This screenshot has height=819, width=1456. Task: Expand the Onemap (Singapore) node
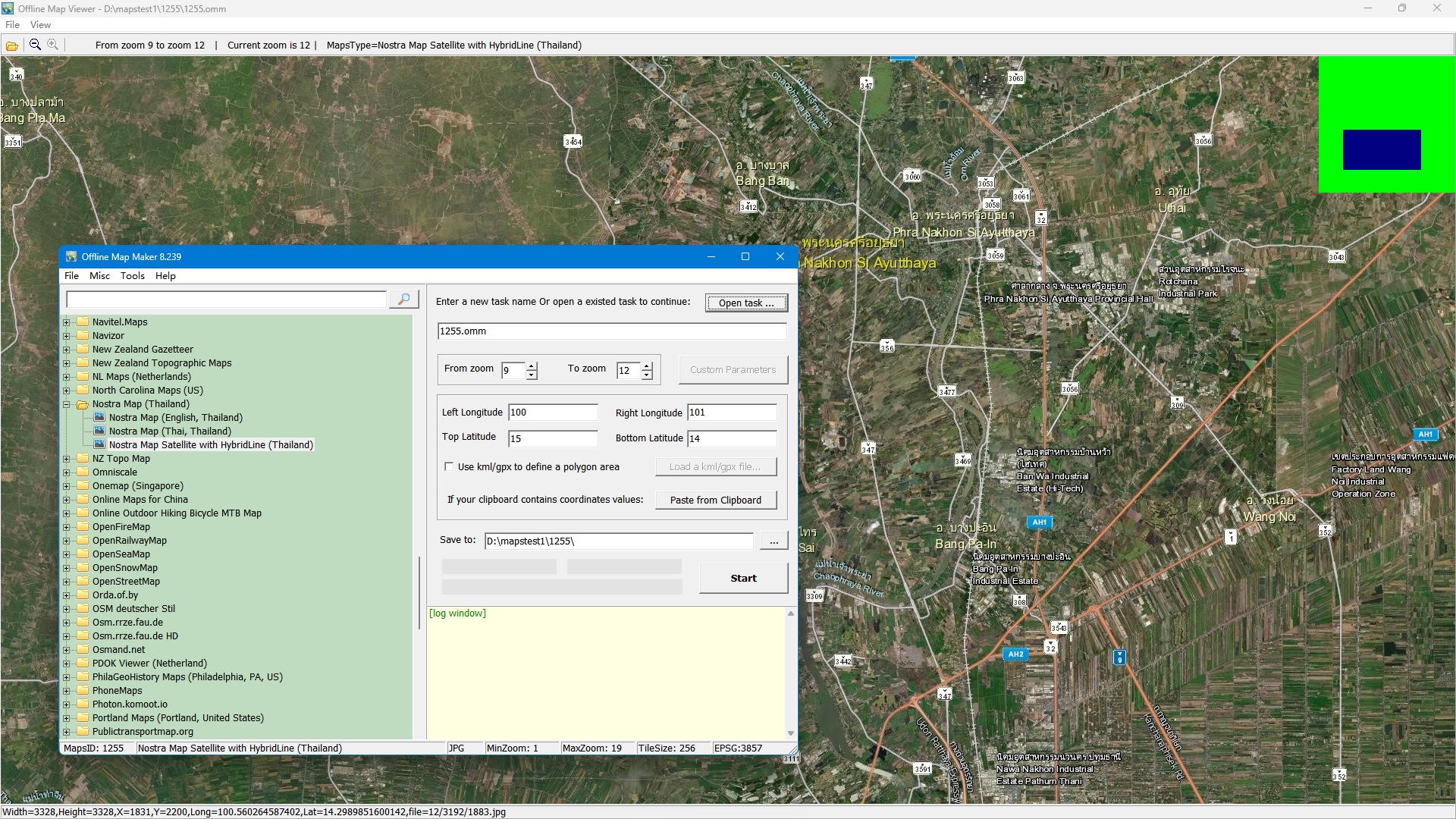(x=67, y=486)
